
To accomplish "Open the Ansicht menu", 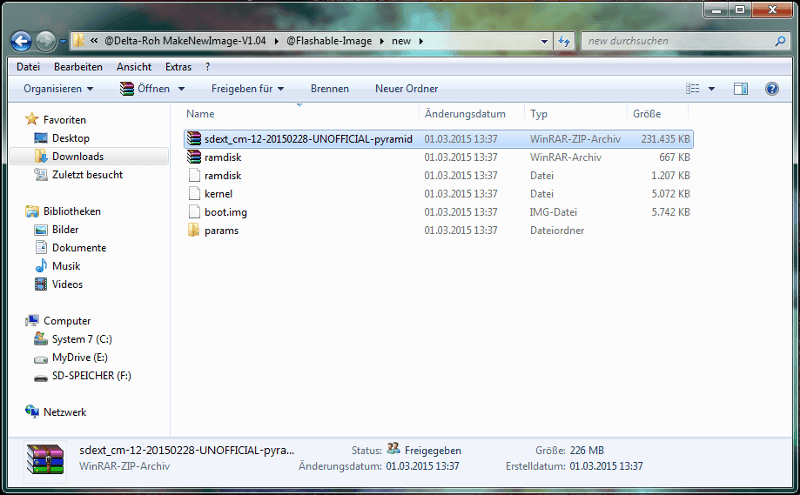I will 134,67.
